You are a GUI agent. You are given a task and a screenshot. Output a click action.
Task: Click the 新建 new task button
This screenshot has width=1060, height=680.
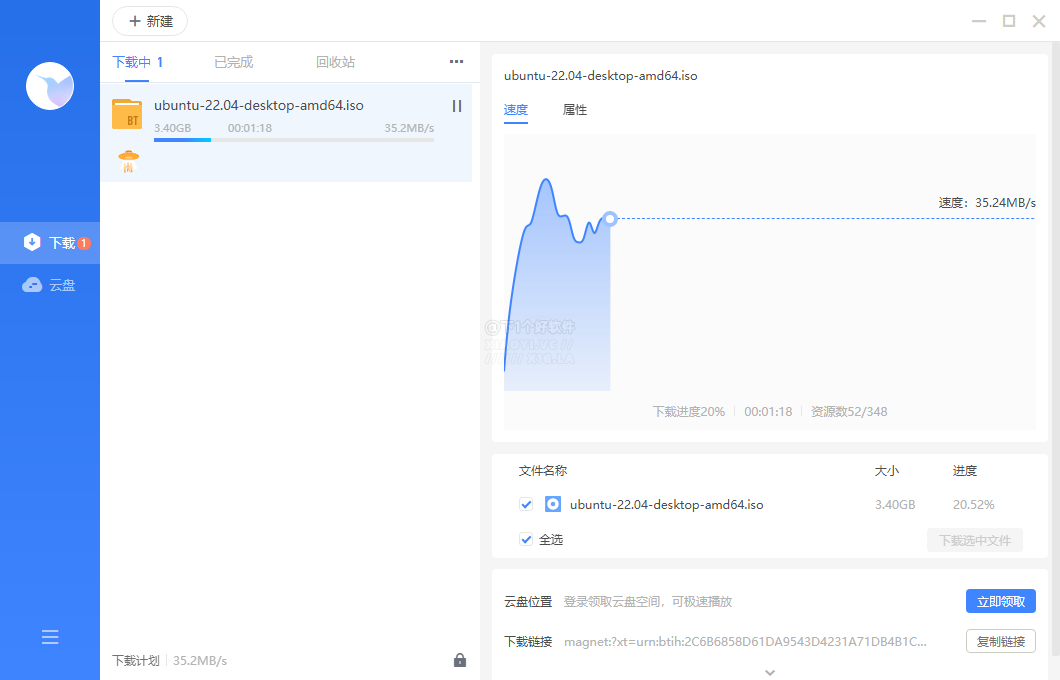[x=149, y=22]
